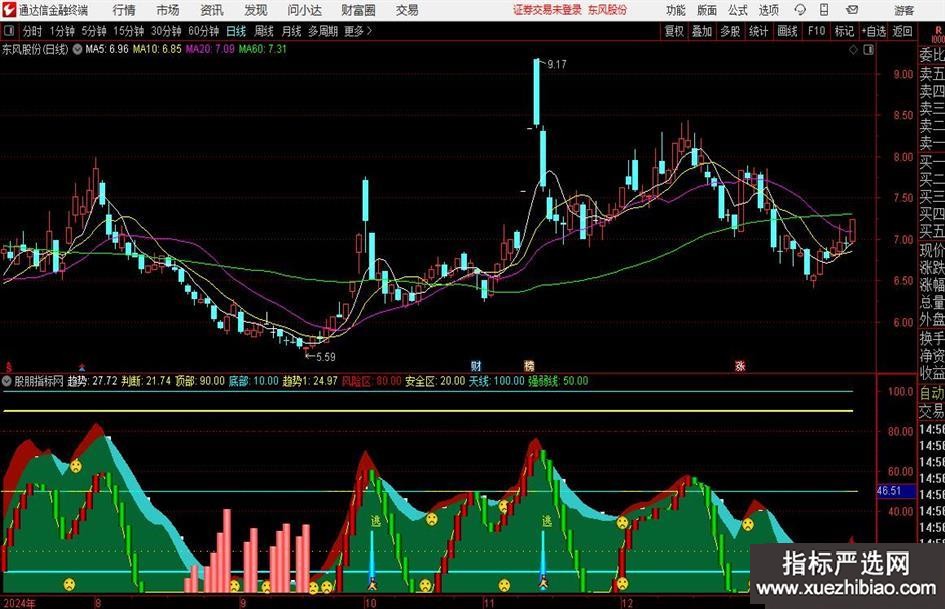
Task: Switch to 60分钟 chart period
Action: click(204, 31)
